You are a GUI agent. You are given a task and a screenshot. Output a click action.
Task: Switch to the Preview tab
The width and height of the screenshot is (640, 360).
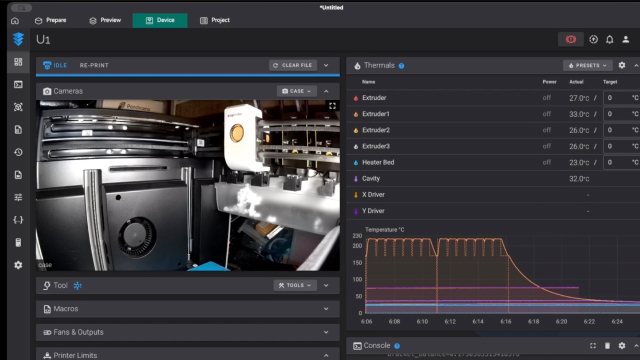coord(105,20)
